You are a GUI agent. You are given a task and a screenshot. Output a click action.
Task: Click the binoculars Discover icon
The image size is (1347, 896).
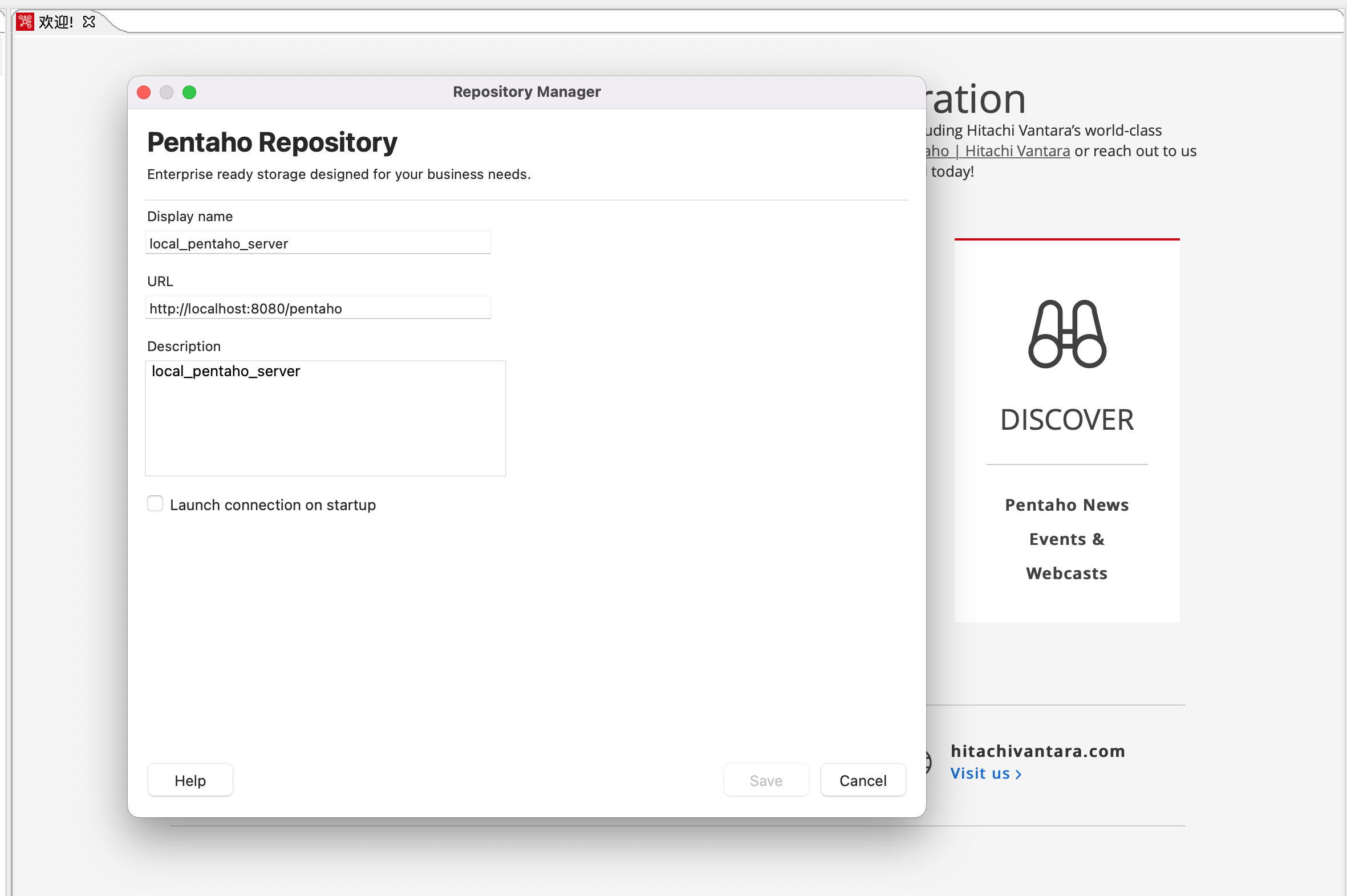1067,333
